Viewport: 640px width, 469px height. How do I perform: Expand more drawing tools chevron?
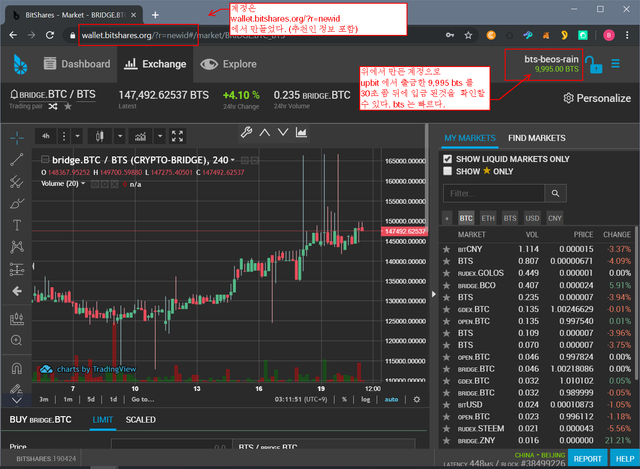tap(17, 400)
